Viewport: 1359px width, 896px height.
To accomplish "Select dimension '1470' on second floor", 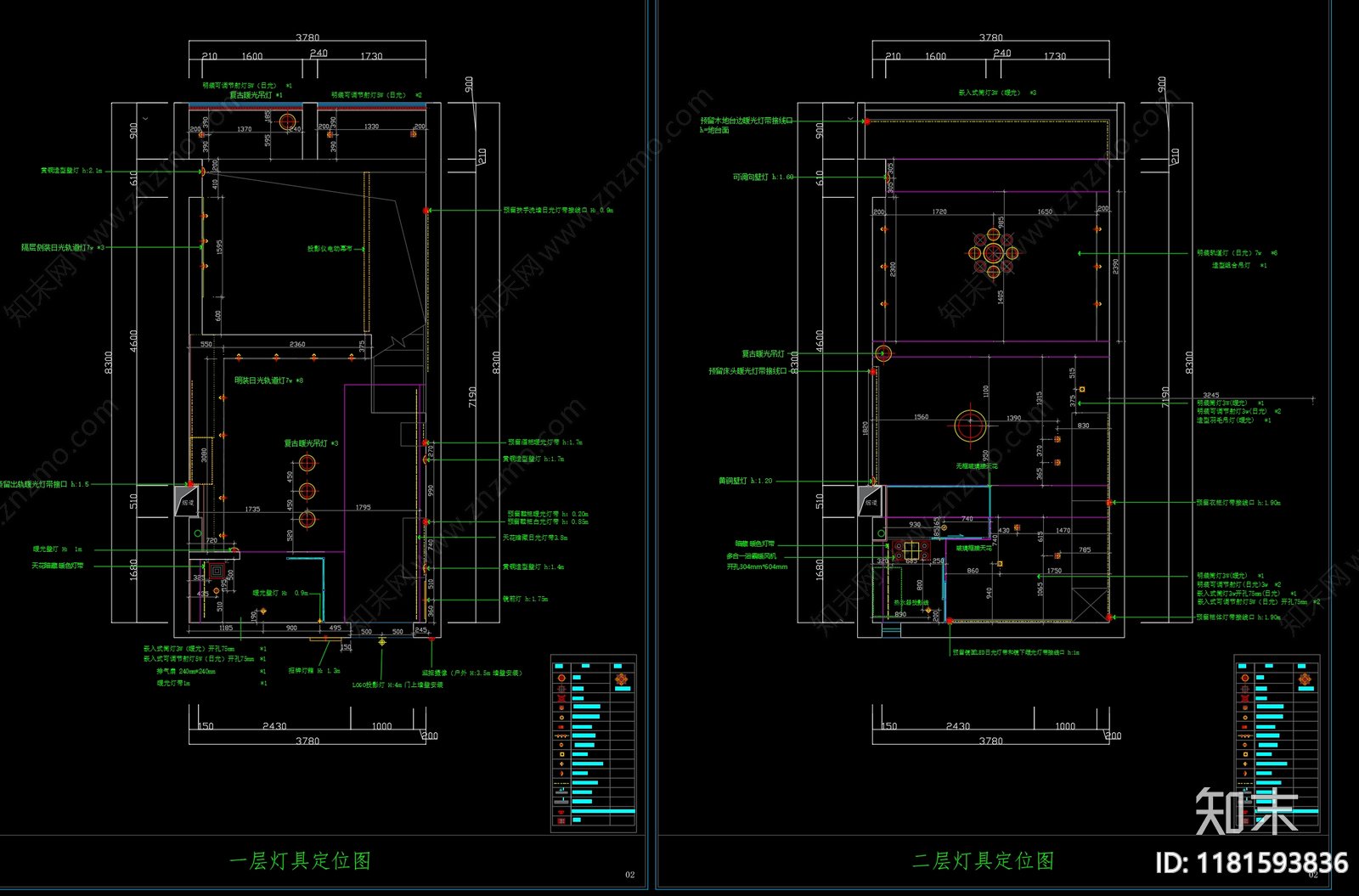I will pos(1063,530).
